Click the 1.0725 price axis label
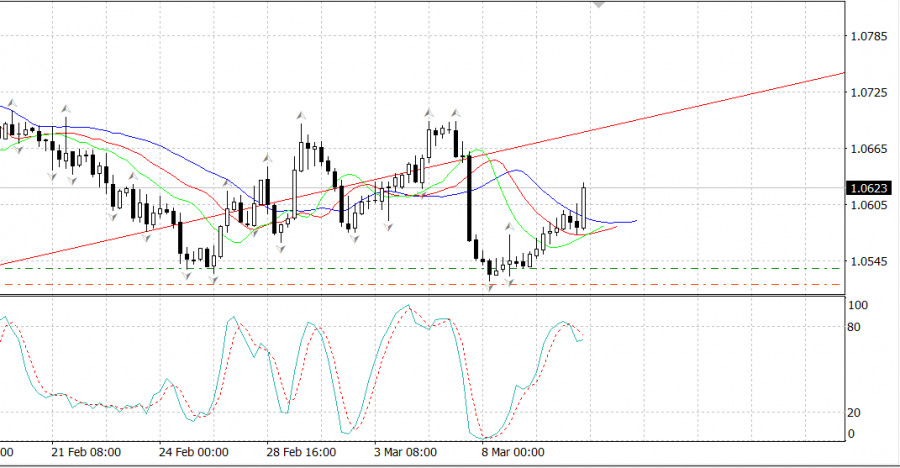 coord(868,93)
